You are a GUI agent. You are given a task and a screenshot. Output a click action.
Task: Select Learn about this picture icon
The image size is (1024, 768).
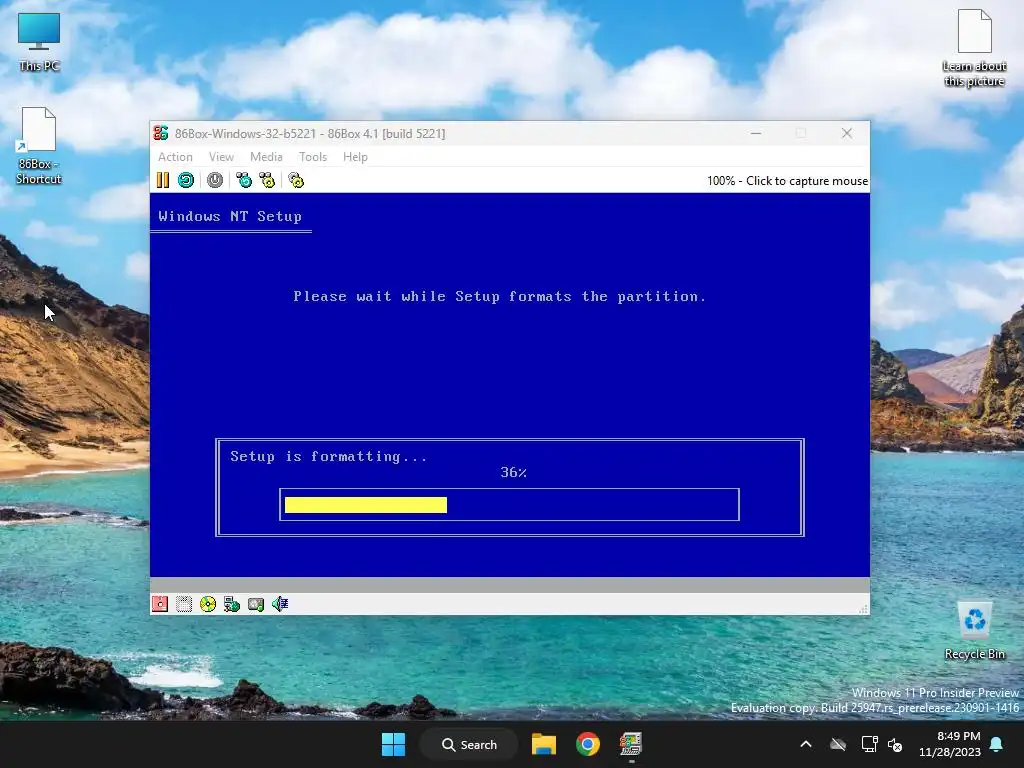pyautogui.click(x=974, y=48)
